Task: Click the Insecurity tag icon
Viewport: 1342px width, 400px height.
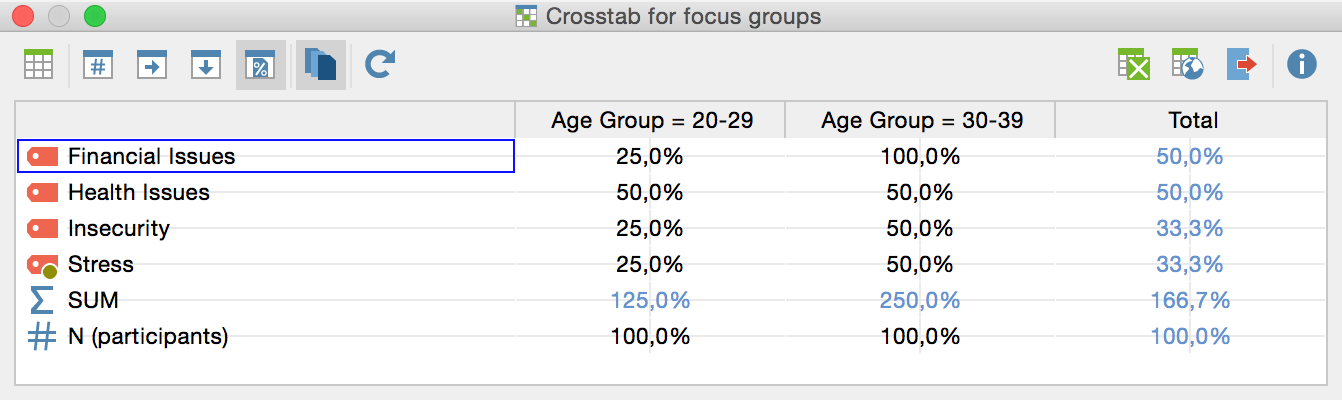Action: tap(43, 228)
